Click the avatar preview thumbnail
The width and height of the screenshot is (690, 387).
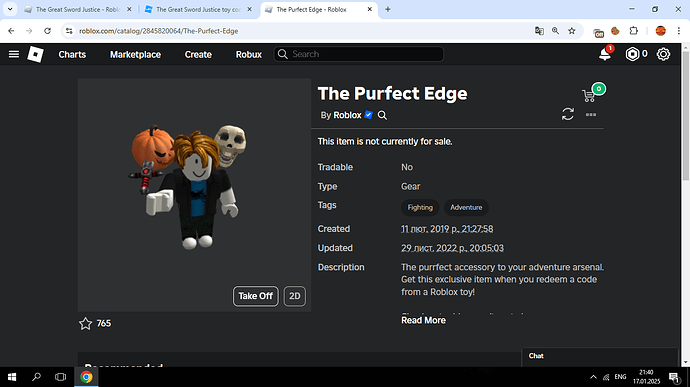195,195
